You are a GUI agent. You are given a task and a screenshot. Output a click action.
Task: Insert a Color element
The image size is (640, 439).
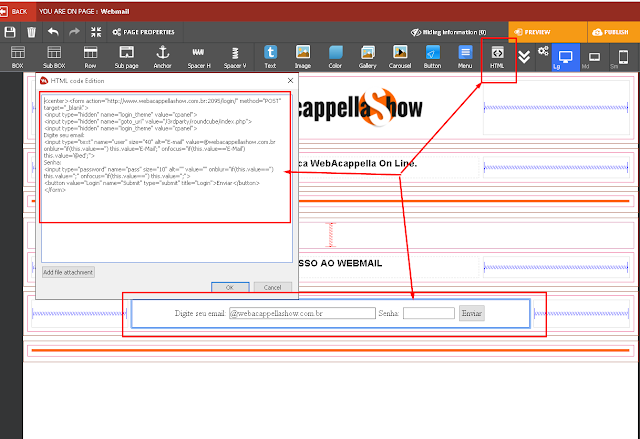click(x=335, y=57)
